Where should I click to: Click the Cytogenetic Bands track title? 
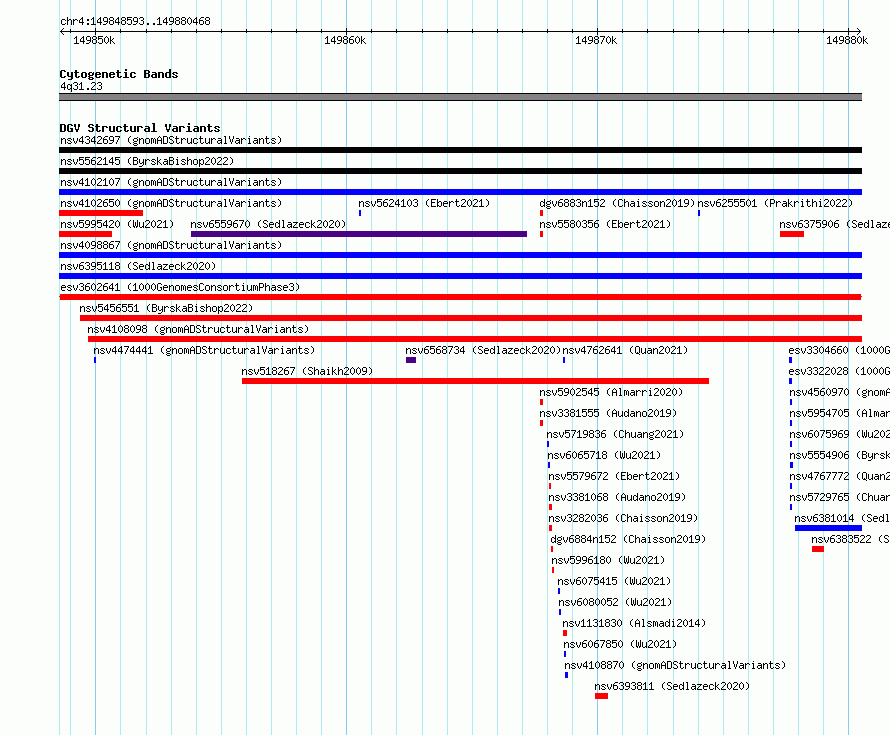[119, 74]
